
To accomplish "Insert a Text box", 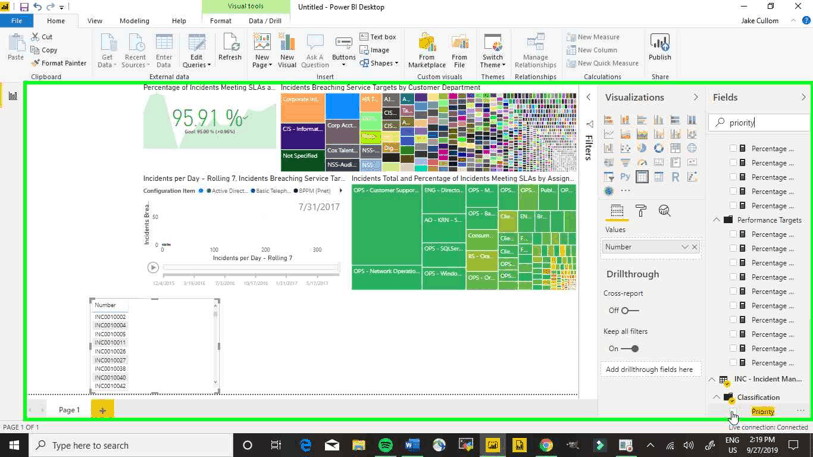I will pos(378,37).
